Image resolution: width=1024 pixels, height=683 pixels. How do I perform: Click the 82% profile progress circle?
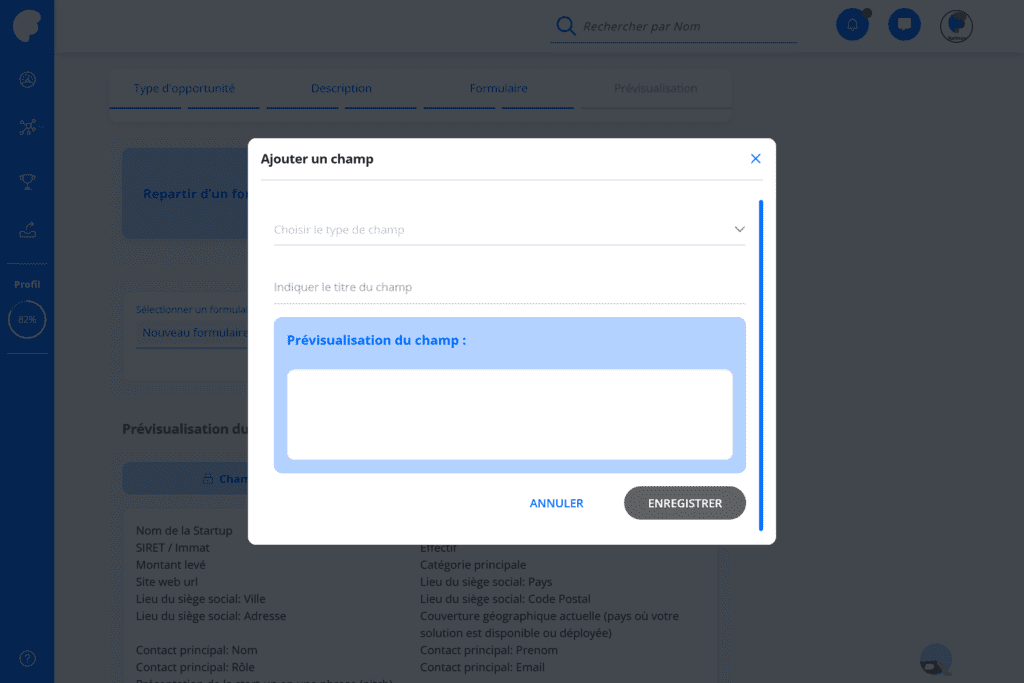pos(27,319)
